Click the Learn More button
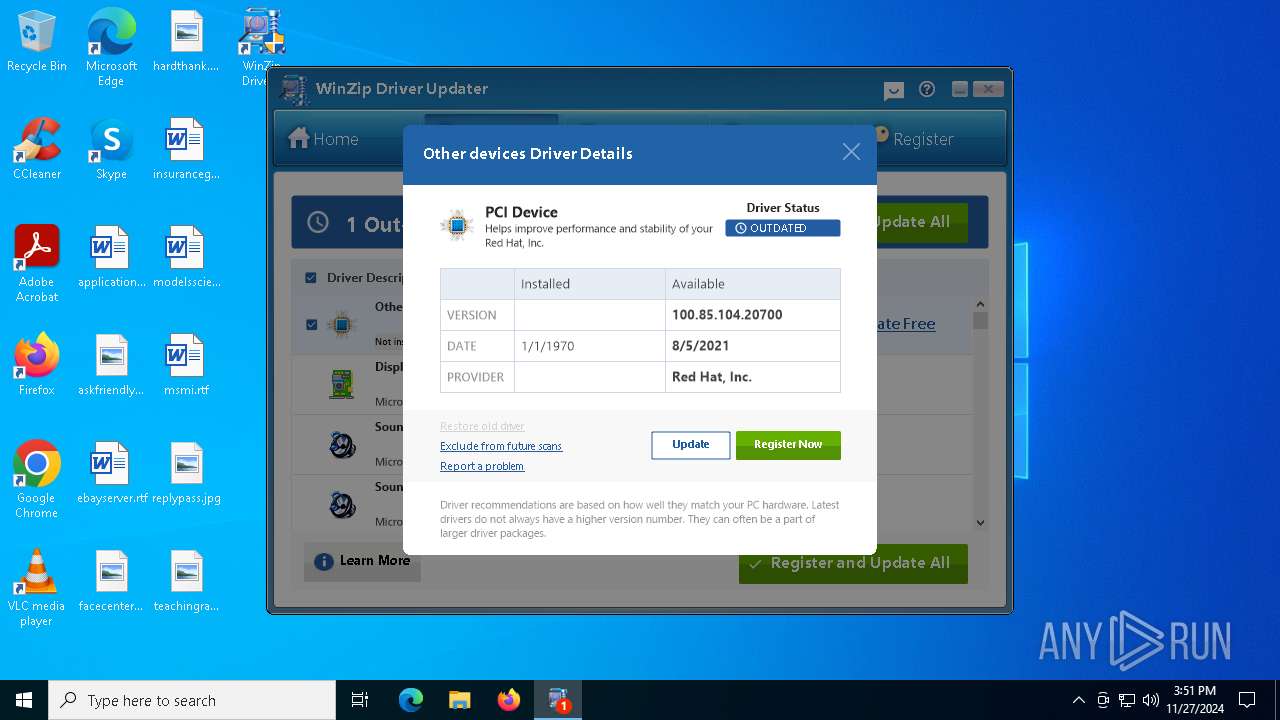 pos(362,561)
